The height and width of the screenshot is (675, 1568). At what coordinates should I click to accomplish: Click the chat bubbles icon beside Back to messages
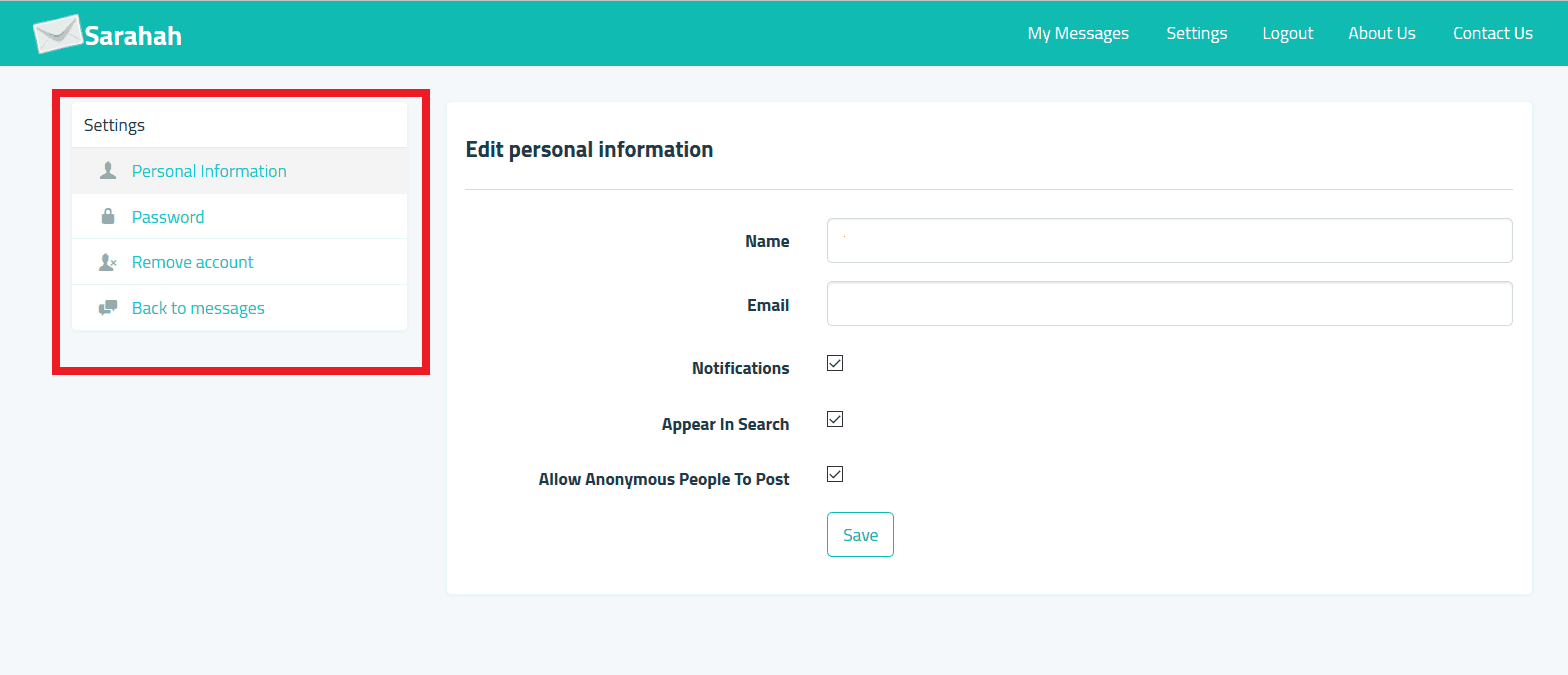[108, 308]
